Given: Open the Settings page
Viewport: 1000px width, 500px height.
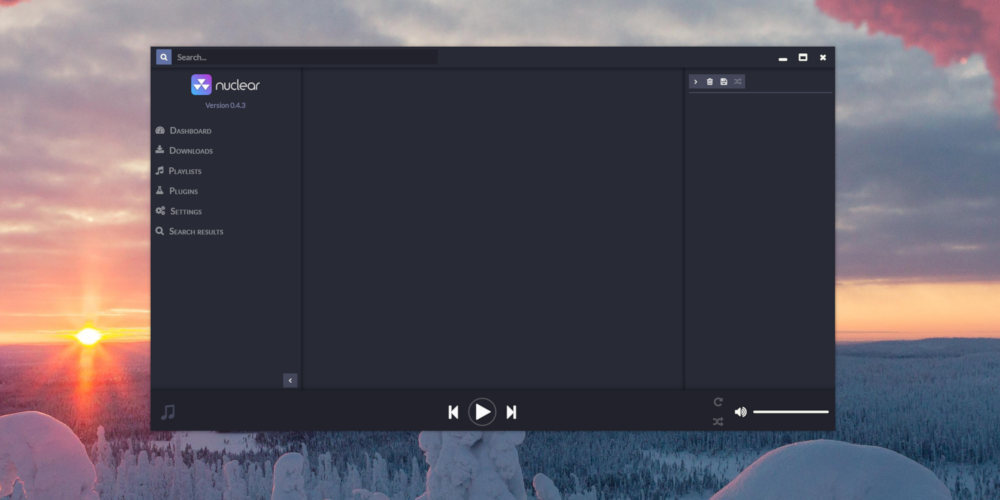Looking at the screenshot, I should pyautogui.click(x=185, y=211).
